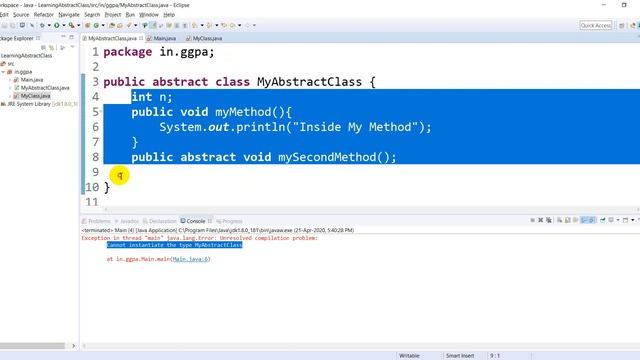640x360 pixels.
Task: Open the Refactor menu
Action: pyautogui.click(x=44, y=15)
